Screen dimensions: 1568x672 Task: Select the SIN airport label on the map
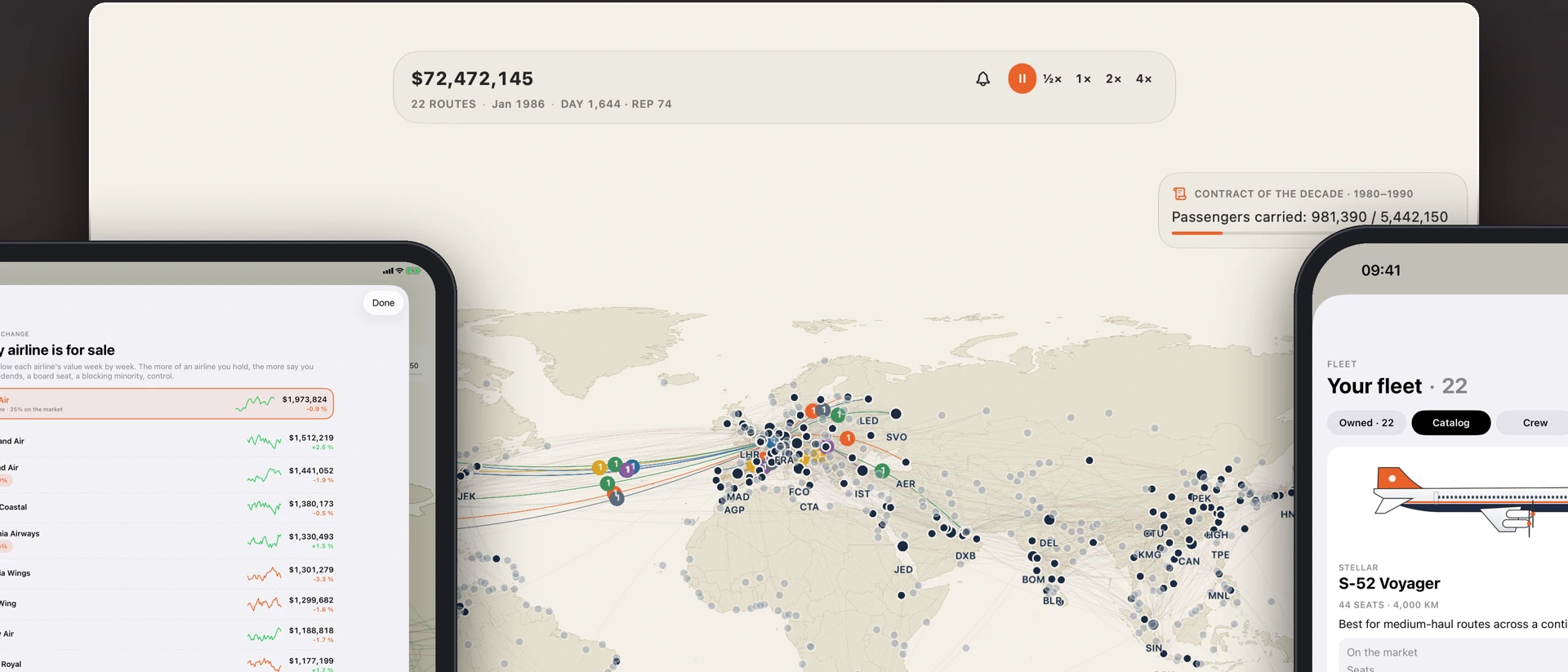[1153, 648]
